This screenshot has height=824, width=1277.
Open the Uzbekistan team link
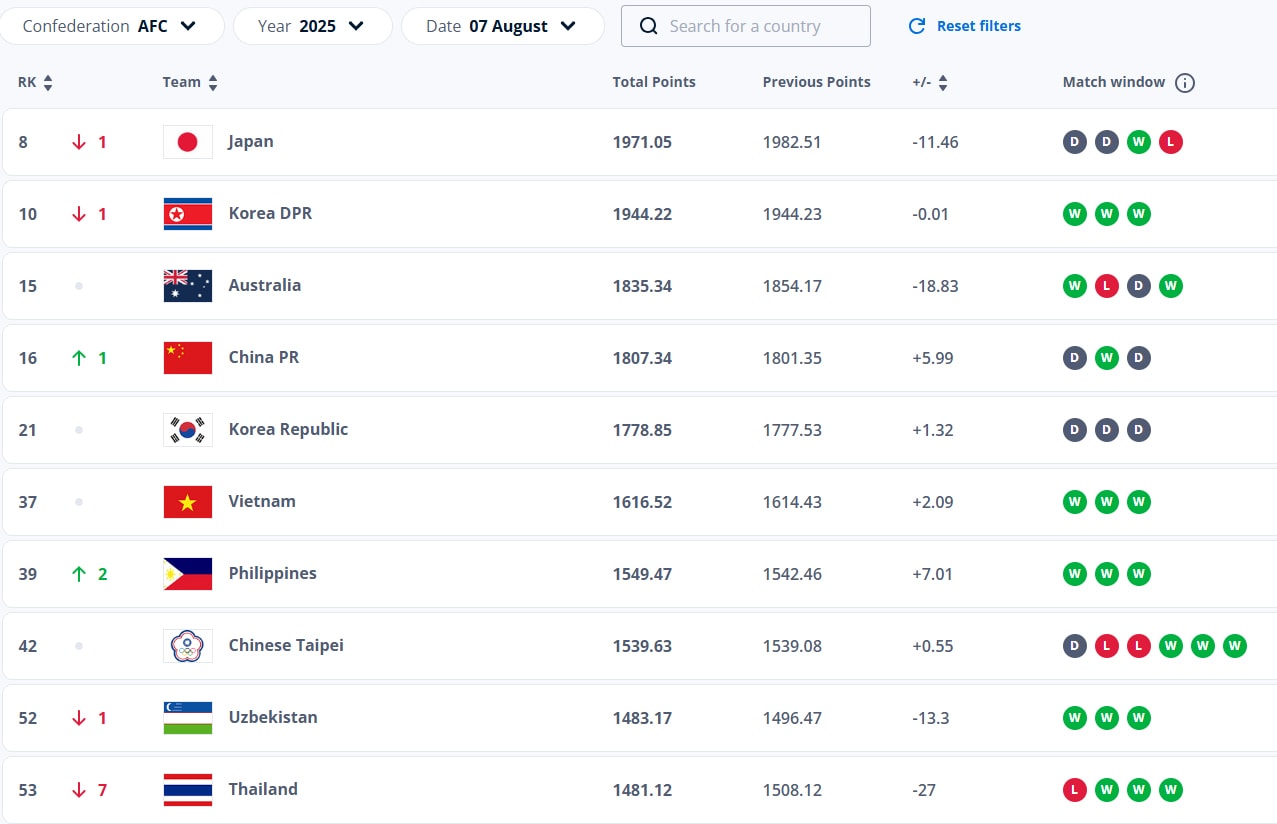[x=273, y=717]
